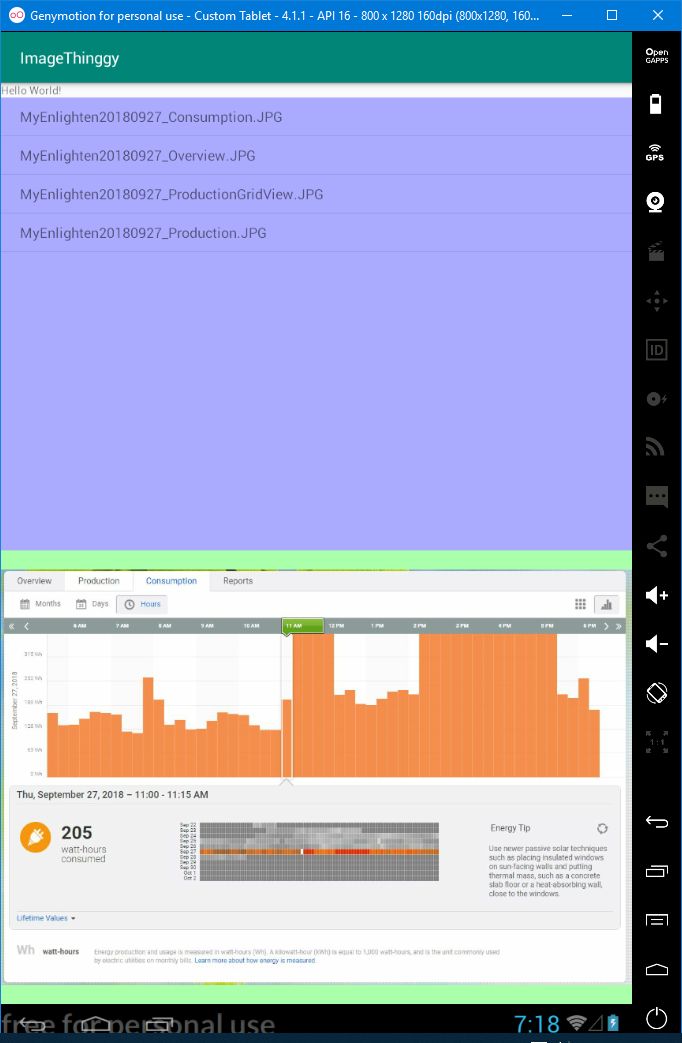682x1043 pixels.
Task: Open the Reports tab in chart
Action: point(238,581)
